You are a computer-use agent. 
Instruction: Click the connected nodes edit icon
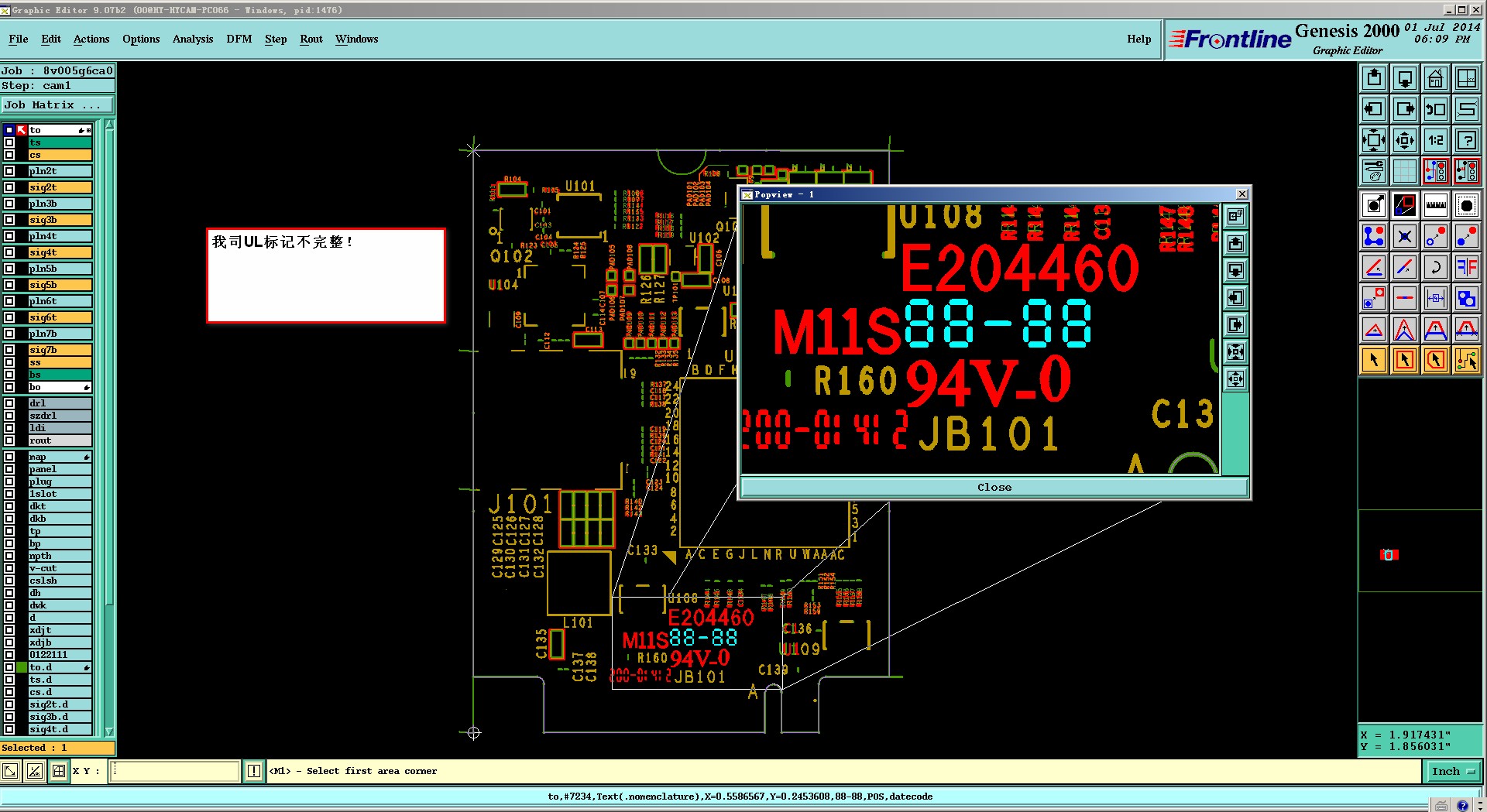[1374, 236]
